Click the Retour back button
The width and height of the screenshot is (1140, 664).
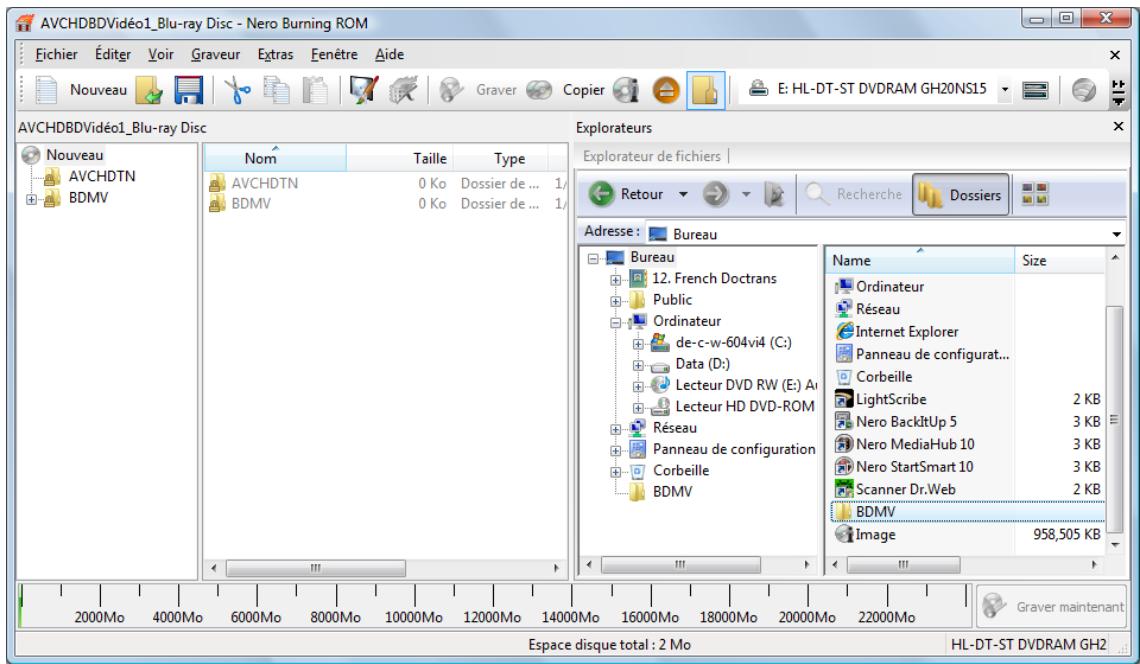pos(627,194)
